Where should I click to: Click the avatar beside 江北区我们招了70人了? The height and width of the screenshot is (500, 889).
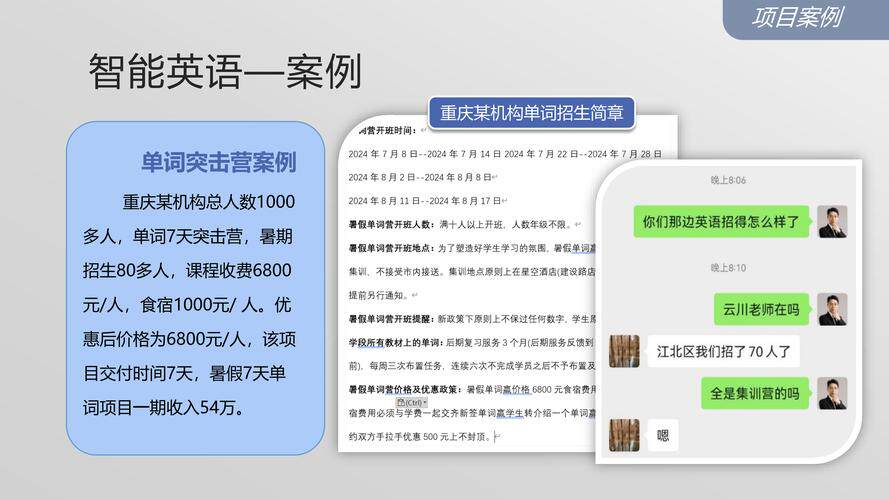click(624, 351)
